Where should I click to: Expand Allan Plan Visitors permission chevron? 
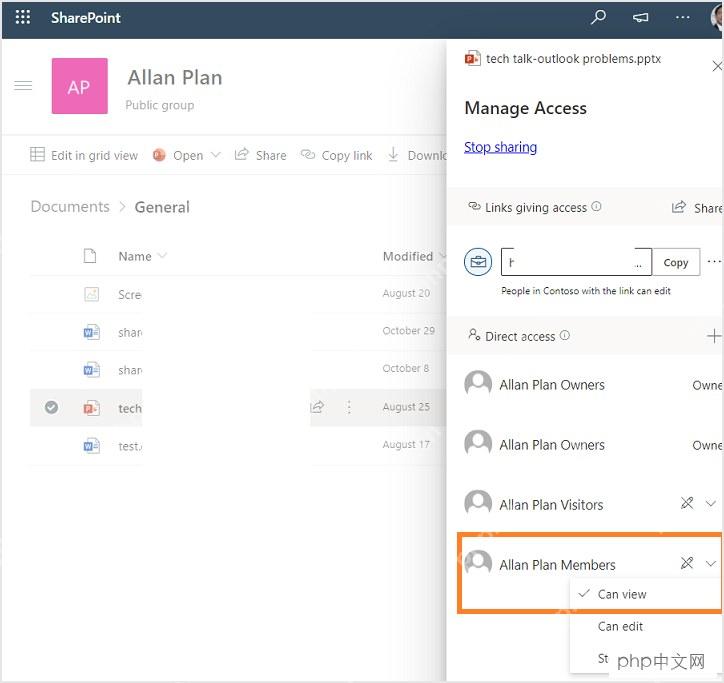[x=711, y=503]
